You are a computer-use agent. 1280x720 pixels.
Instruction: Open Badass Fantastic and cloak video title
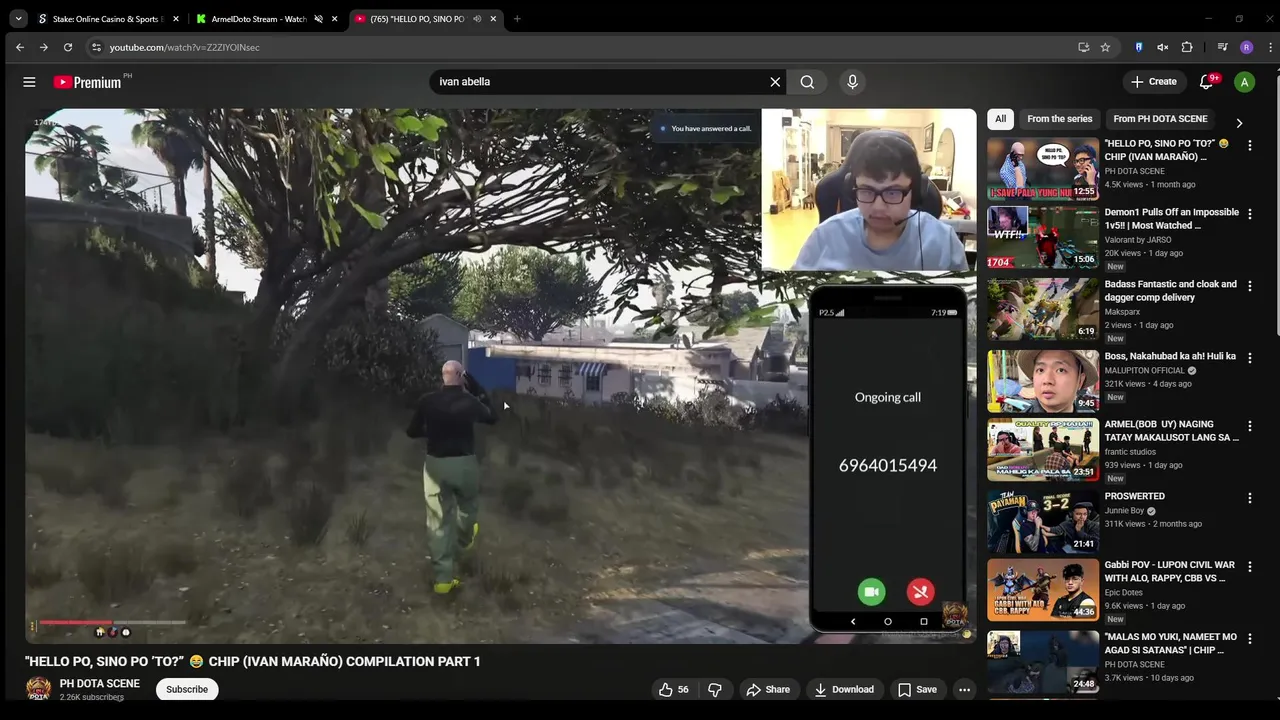pyautogui.click(x=1170, y=291)
